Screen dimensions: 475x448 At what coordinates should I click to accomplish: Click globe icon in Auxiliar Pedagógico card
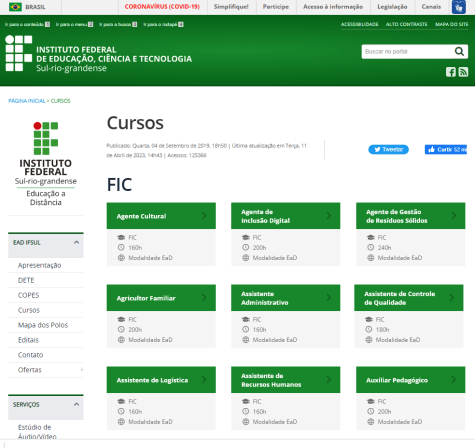[x=370, y=422]
